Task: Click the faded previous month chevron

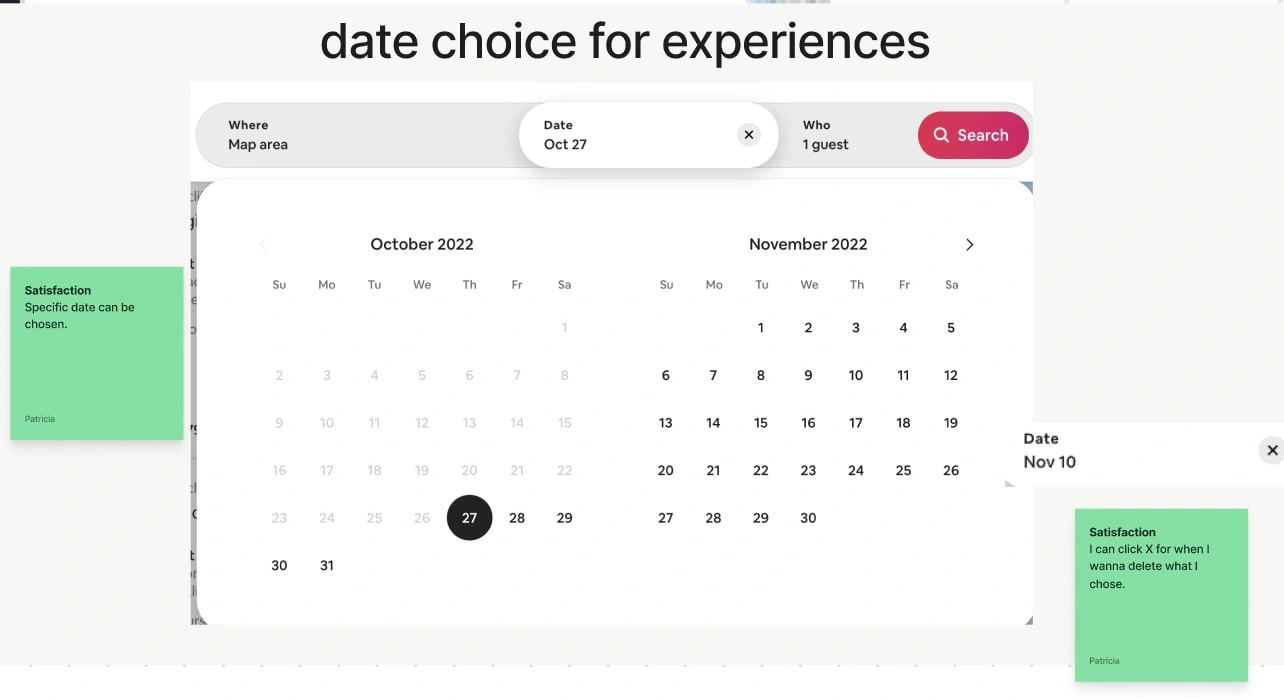Action: 263,245
